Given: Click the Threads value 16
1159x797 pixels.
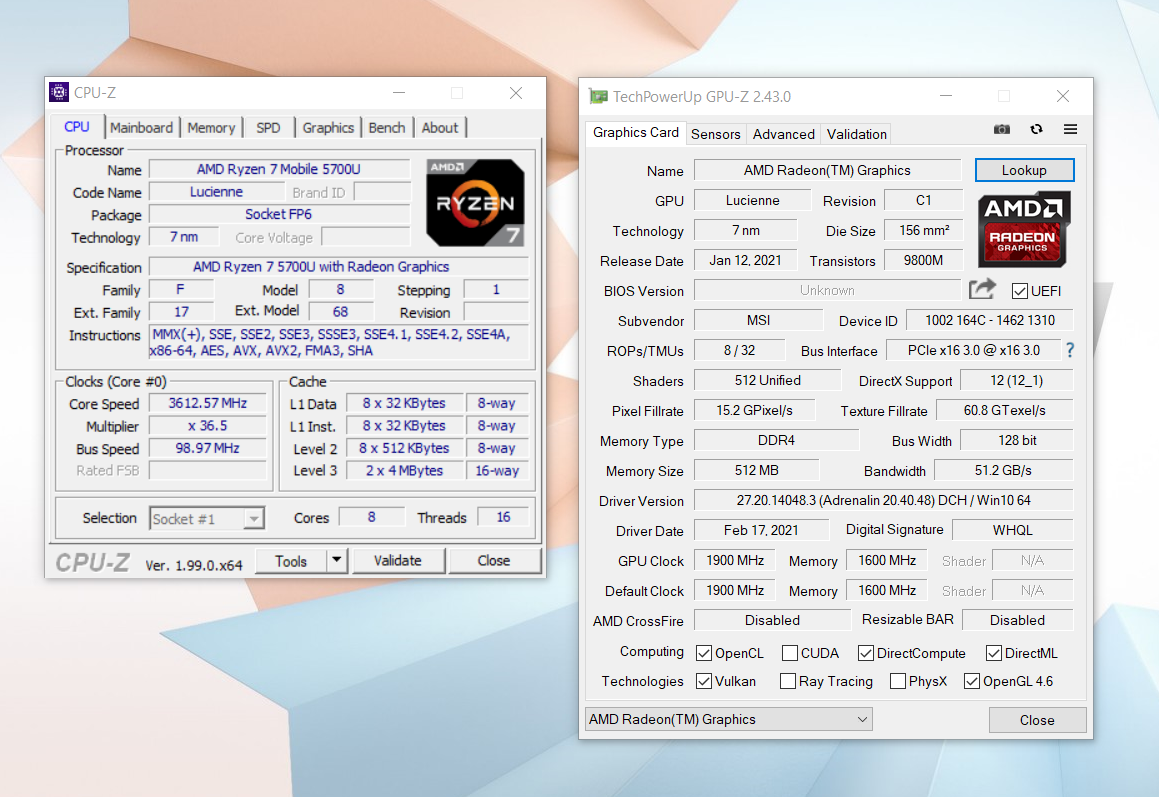Looking at the screenshot, I should click(x=503, y=517).
